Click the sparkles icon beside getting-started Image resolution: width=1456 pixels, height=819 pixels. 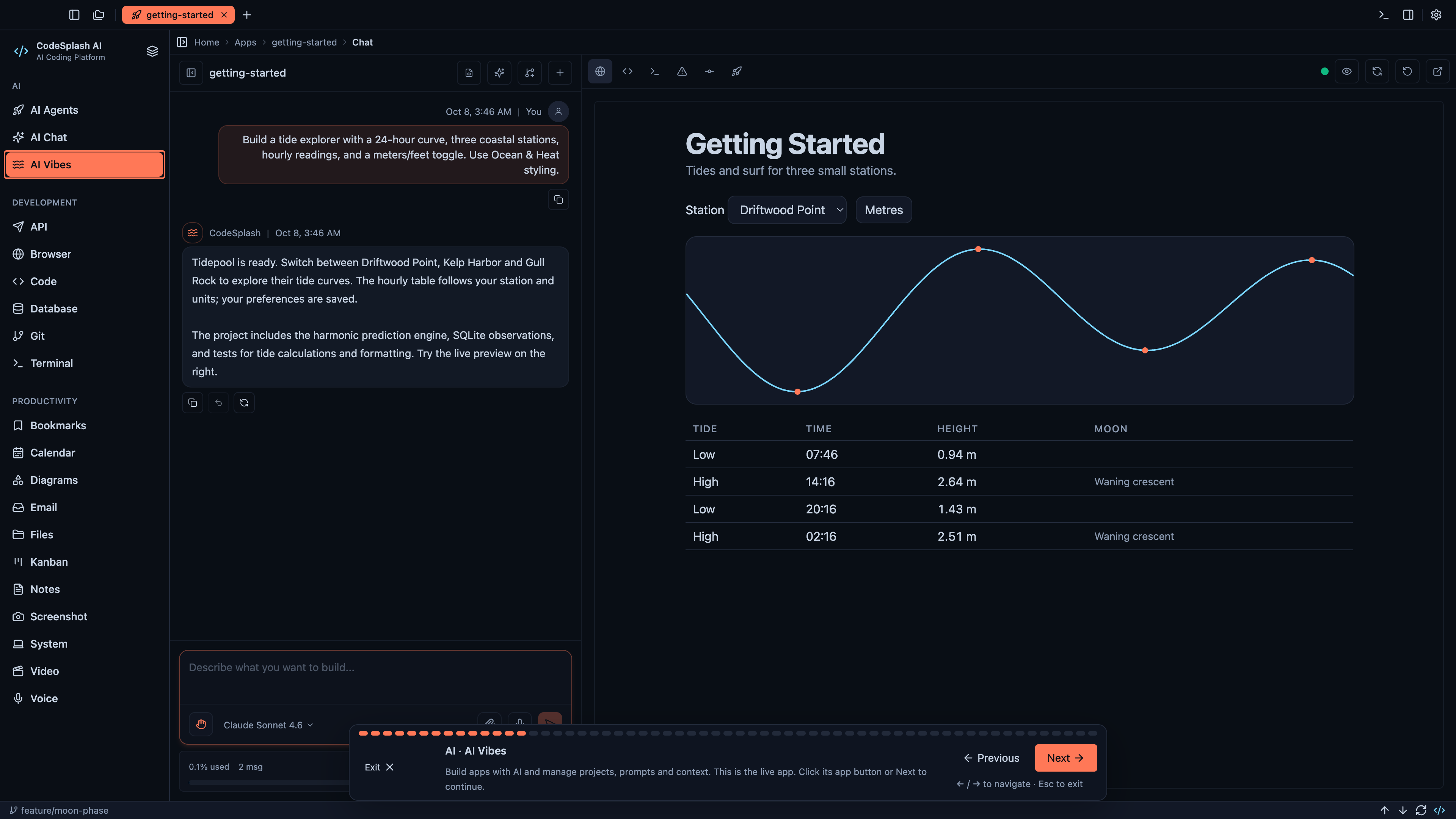(499, 73)
